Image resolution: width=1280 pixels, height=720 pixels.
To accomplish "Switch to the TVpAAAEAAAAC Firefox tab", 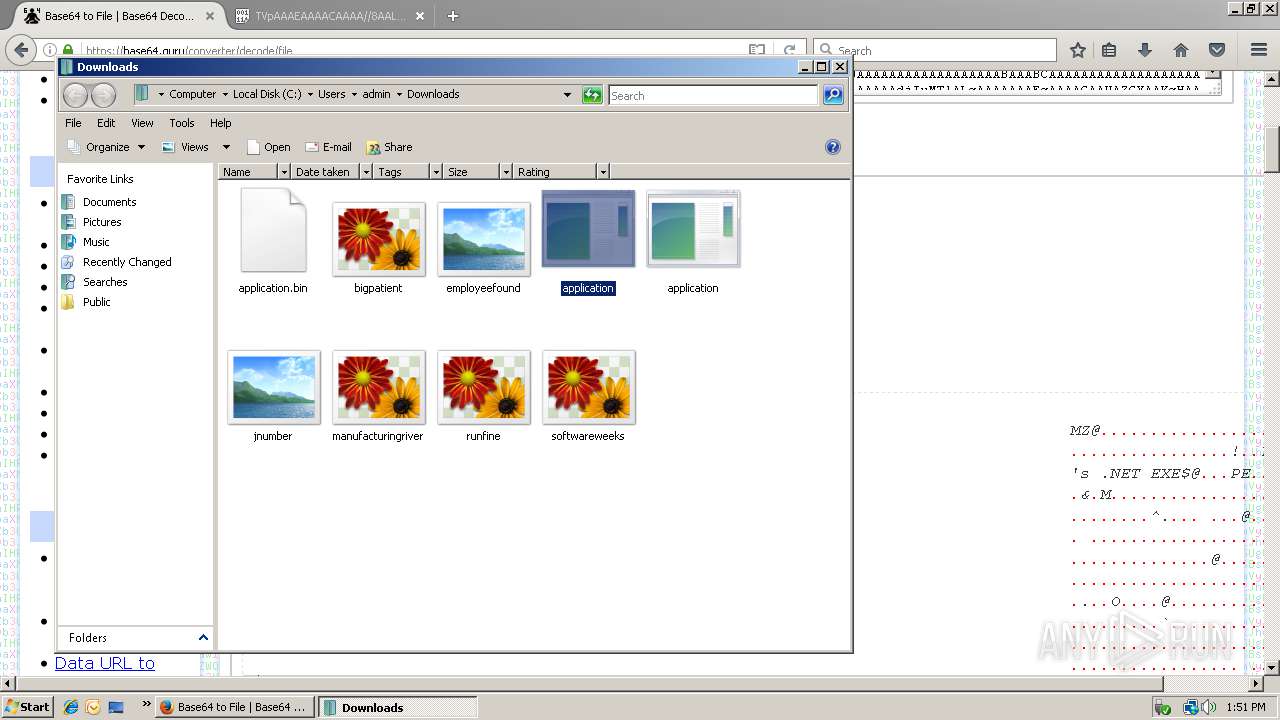I will tap(330, 16).
